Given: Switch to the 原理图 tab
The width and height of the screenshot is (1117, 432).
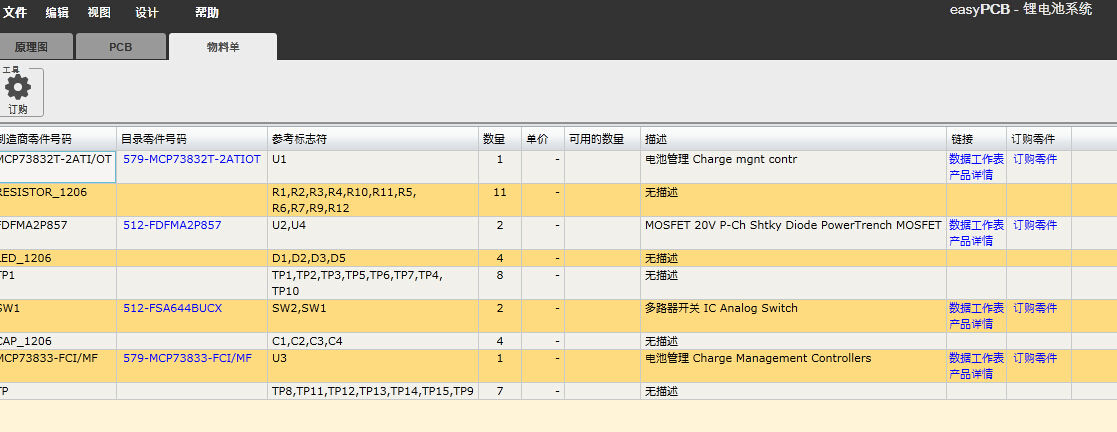Looking at the screenshot, I should (34, 47).
